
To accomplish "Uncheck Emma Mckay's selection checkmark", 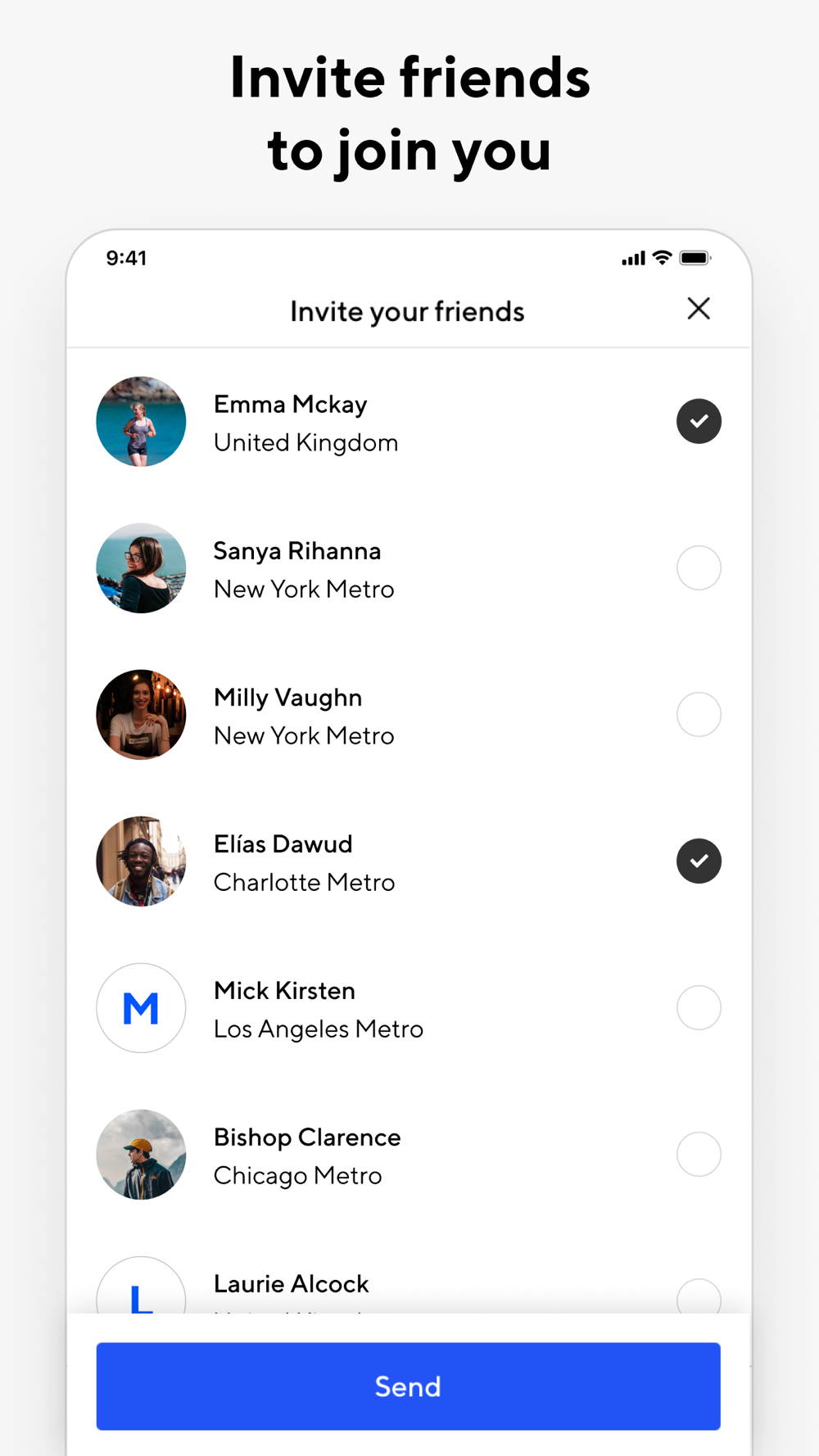I will coord(699,422).
